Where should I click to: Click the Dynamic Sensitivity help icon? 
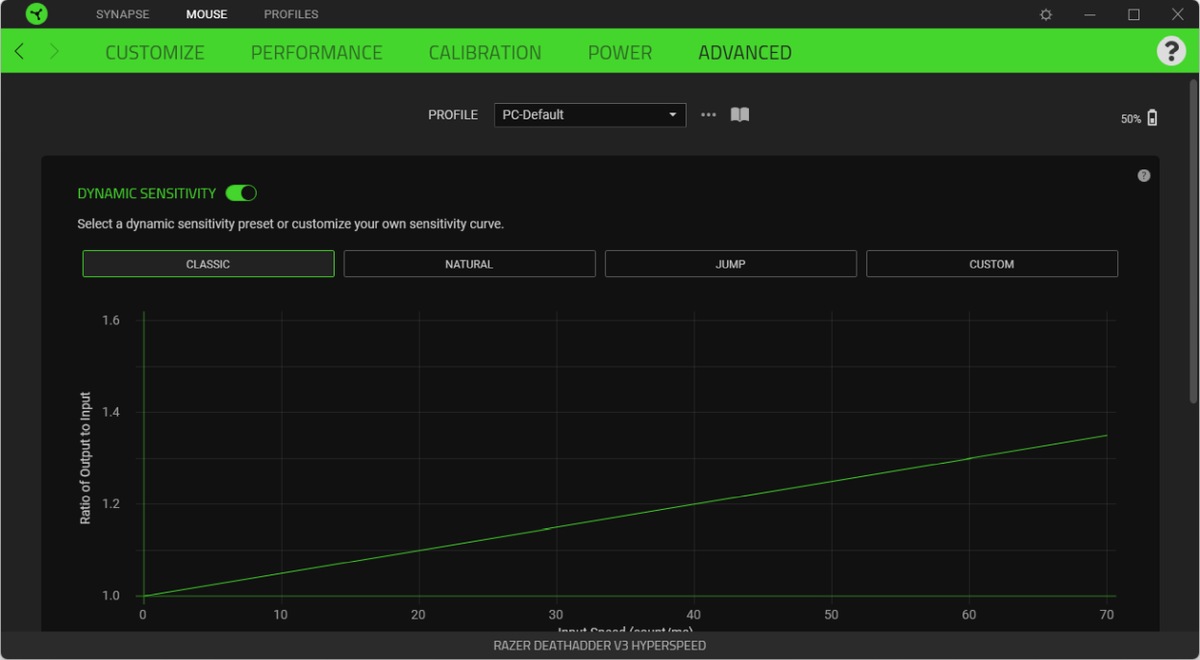coord(1144,176)
